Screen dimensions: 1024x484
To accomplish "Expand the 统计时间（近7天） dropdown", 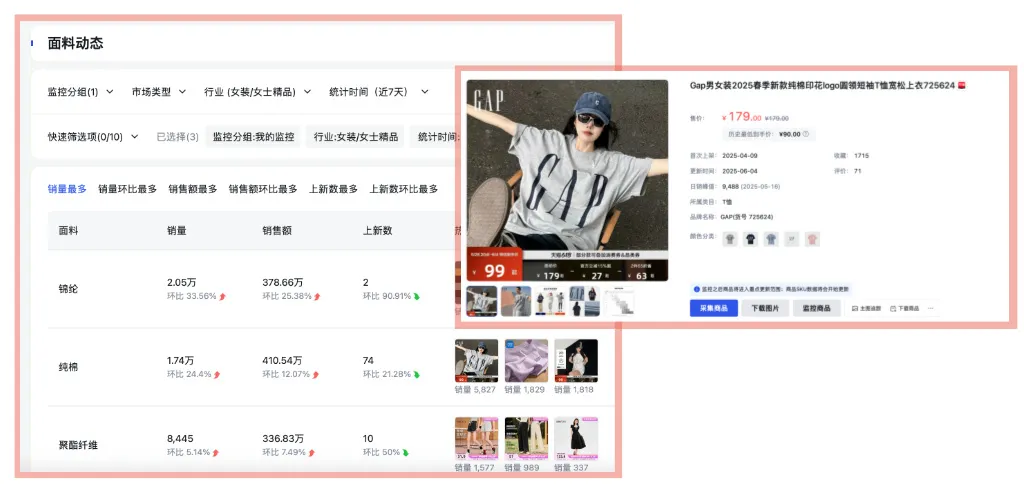I will pyautogui.click(x=379, y=92).
